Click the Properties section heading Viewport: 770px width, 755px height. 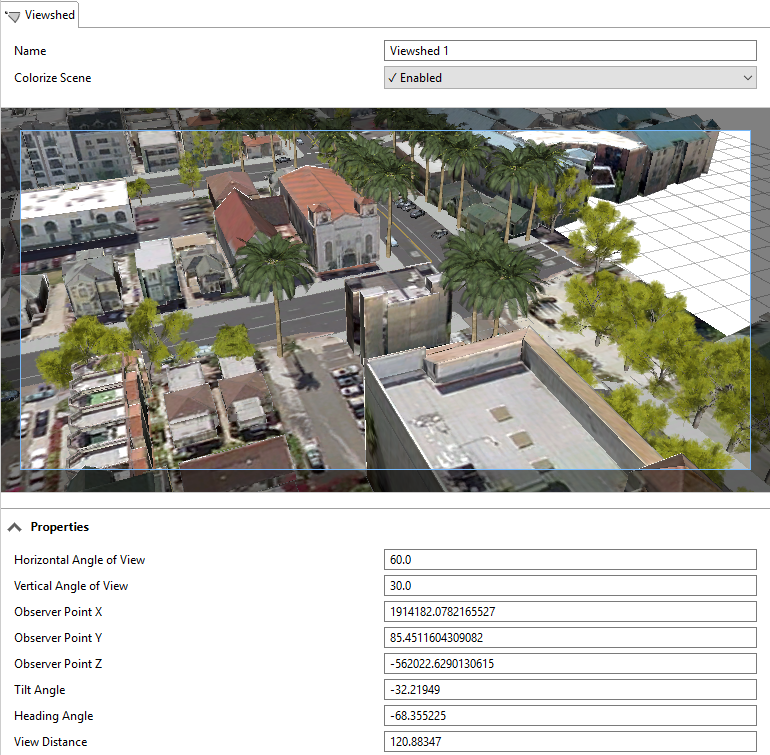pos(59,527)
